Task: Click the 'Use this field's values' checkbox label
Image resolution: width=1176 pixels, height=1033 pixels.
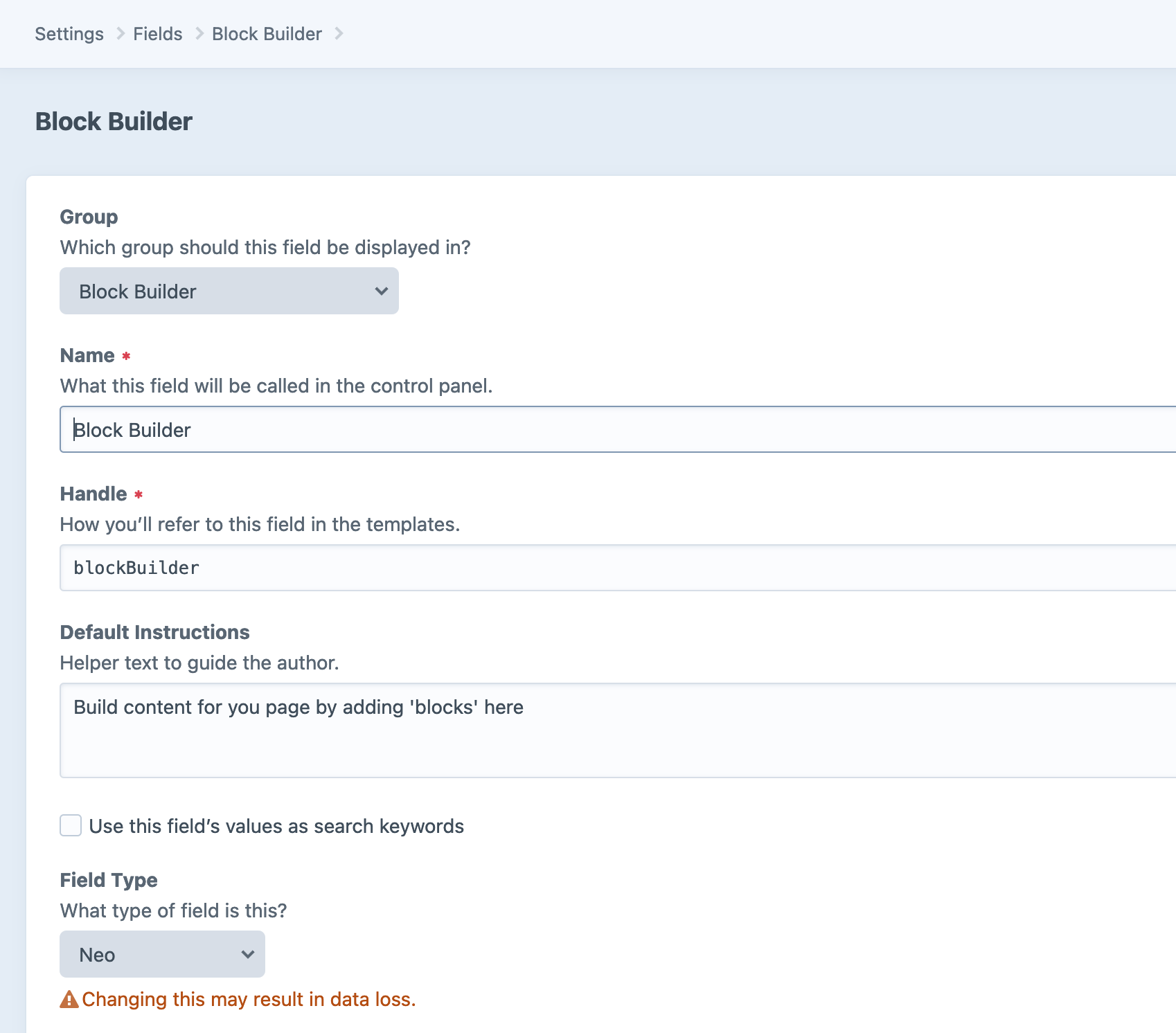Action: point(276,826)
